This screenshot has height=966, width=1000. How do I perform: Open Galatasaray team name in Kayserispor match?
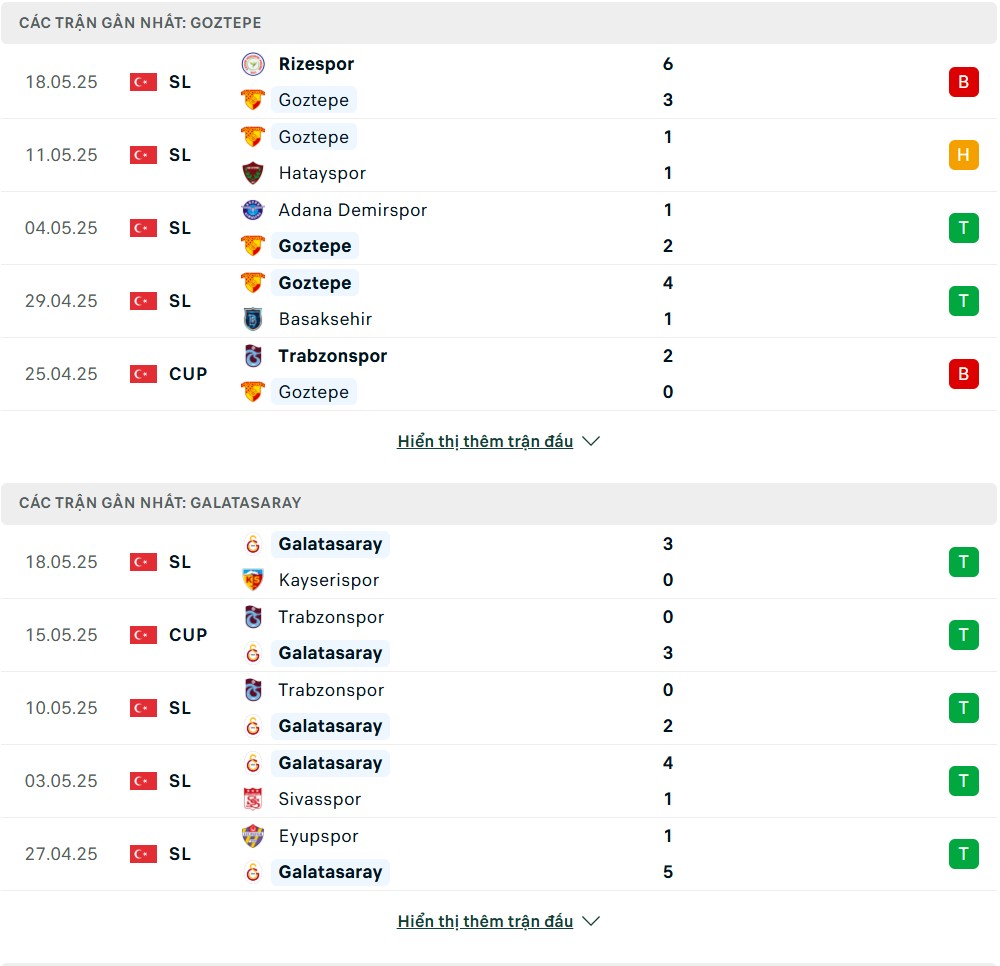click(x=330, y=544)
